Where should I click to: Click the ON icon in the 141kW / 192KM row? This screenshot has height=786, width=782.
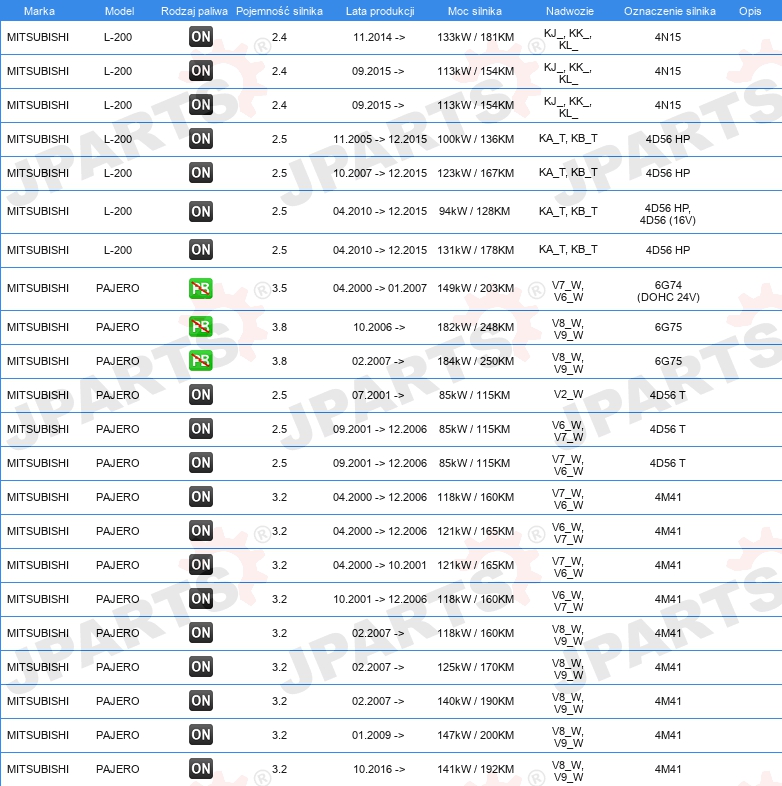pos(201,769)
